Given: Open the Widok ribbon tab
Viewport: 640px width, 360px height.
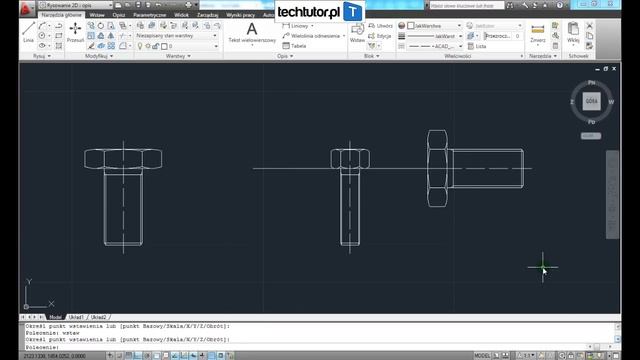Looking at the screenshot, I should click(x=181, y=15).
